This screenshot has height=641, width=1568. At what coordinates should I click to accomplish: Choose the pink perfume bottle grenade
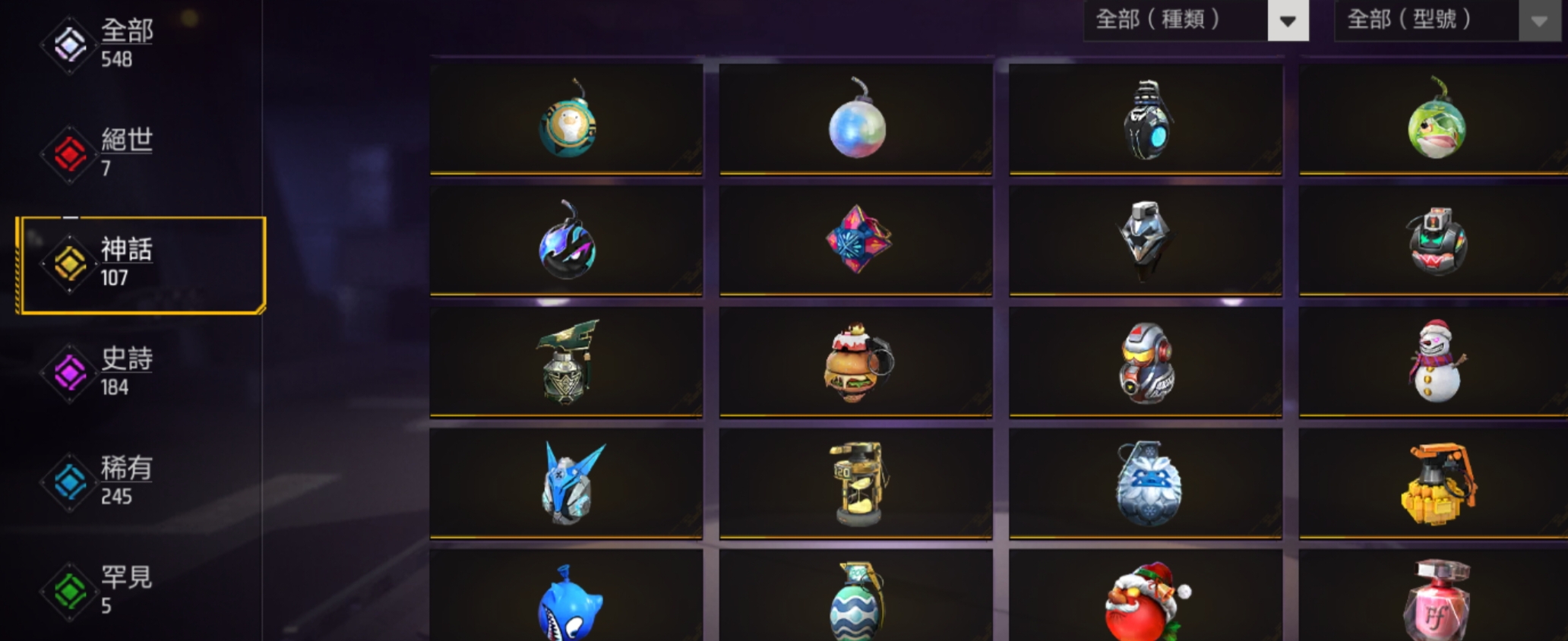click(x=1434, y=597)
